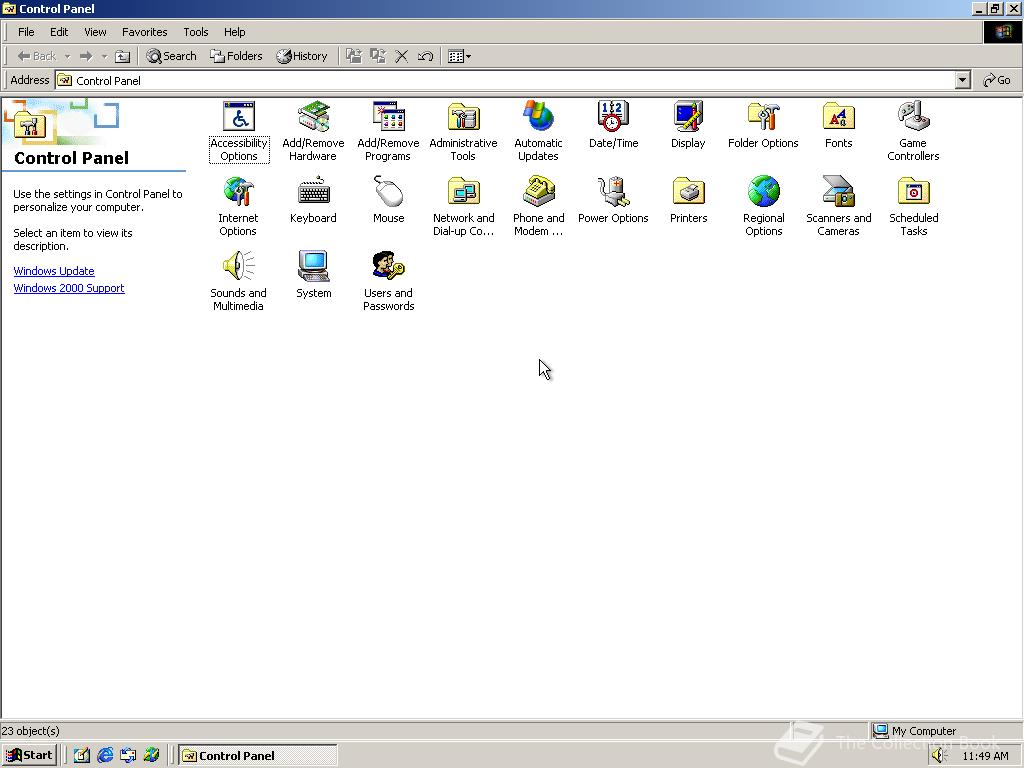1024x768 pixels.
Task: Open Administrative Tools folder
Action: [x=464, y=131]
